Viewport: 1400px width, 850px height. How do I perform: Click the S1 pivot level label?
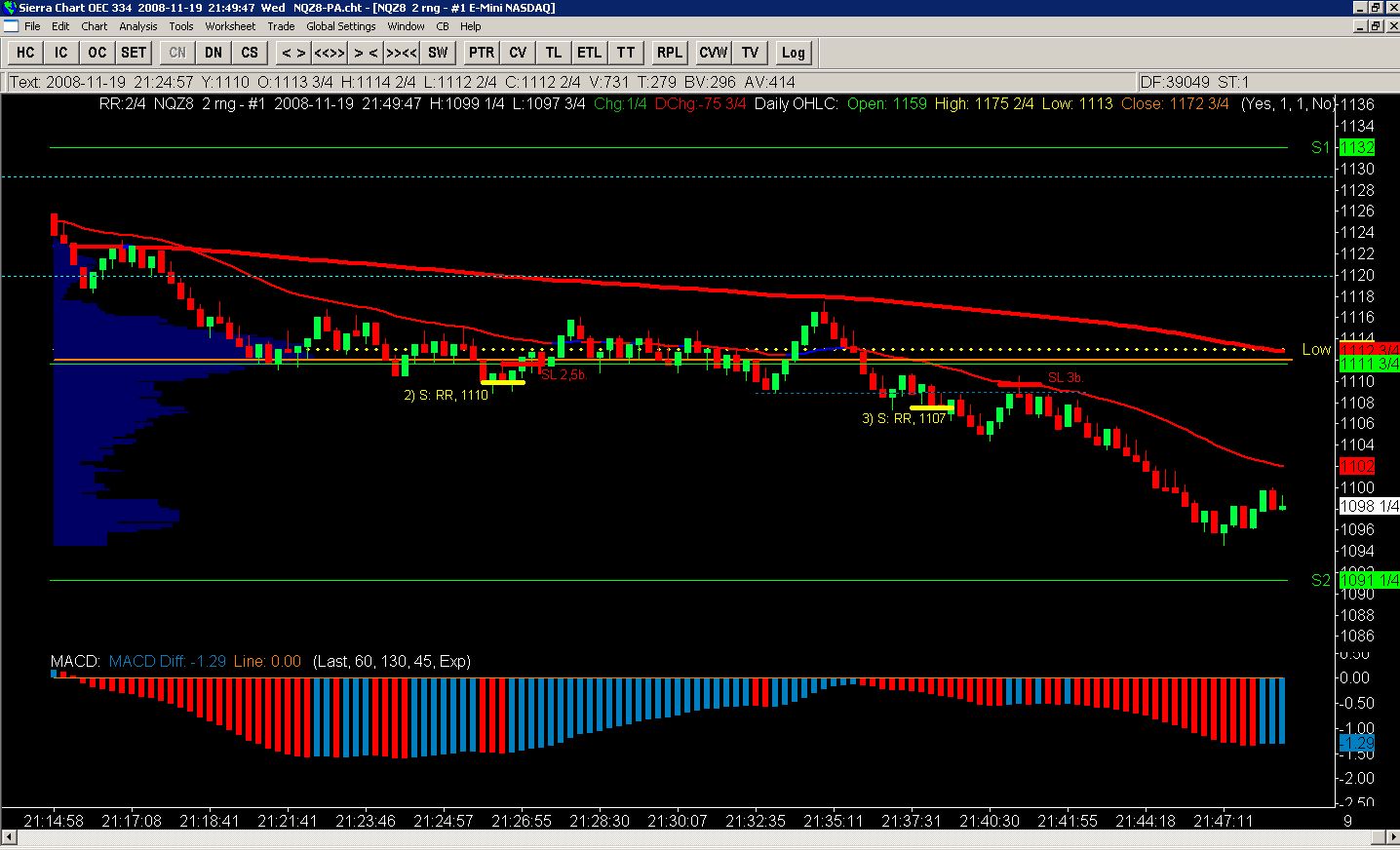click(1320, 148)
